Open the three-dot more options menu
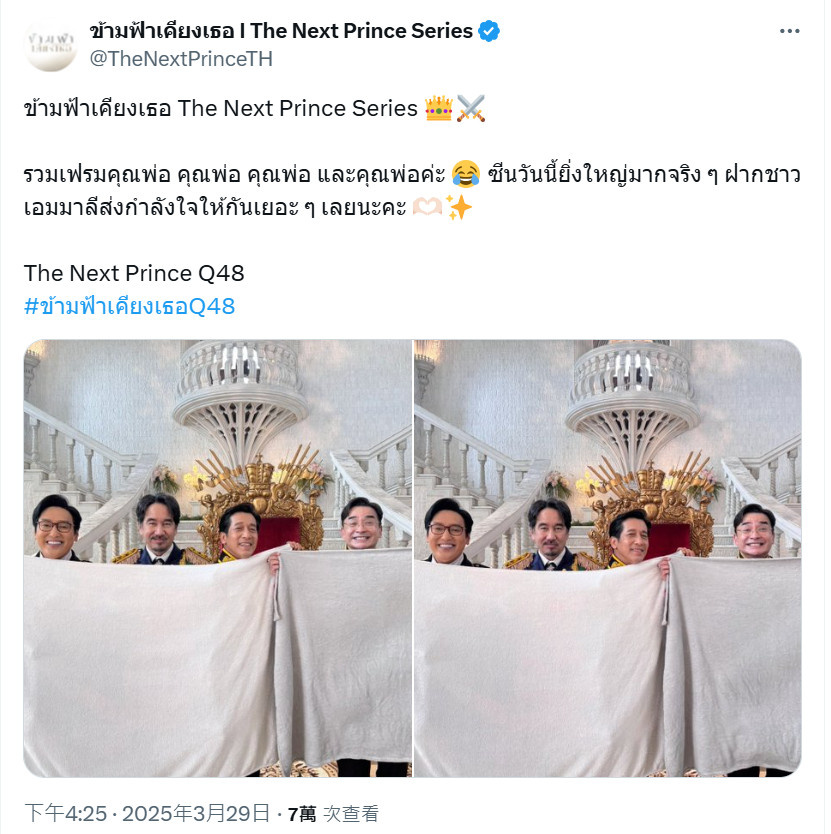Image resolution: width=831 pixels, height=834 pixels. click(x=789, y=31)
